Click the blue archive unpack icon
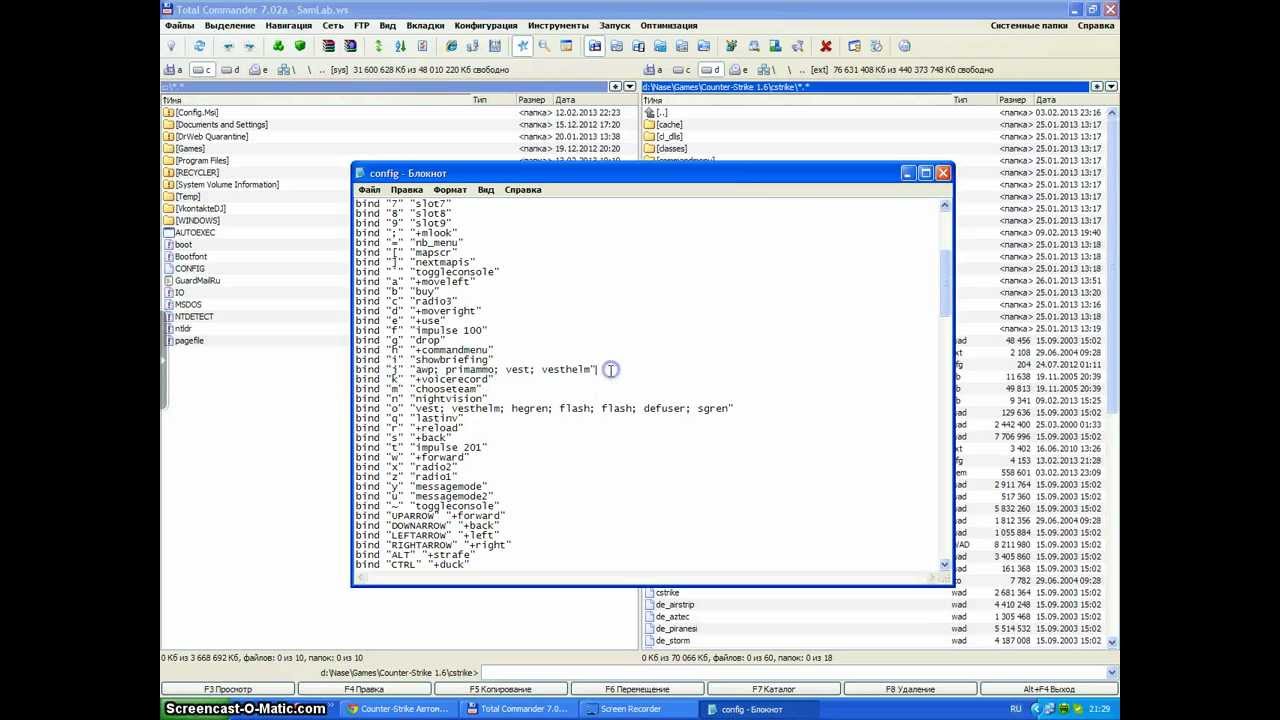Viewport: 1280px width, 720px height. (x=350, y=46)
